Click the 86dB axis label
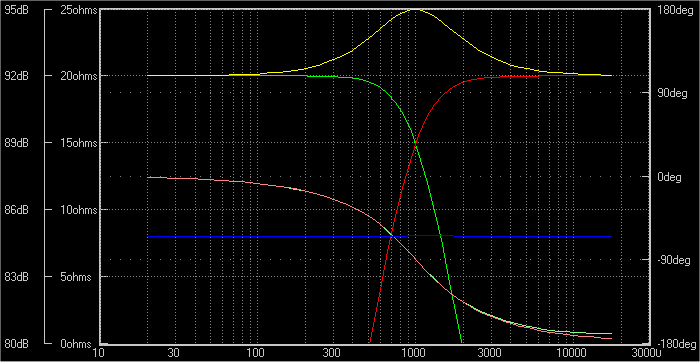 click(16, 209)
